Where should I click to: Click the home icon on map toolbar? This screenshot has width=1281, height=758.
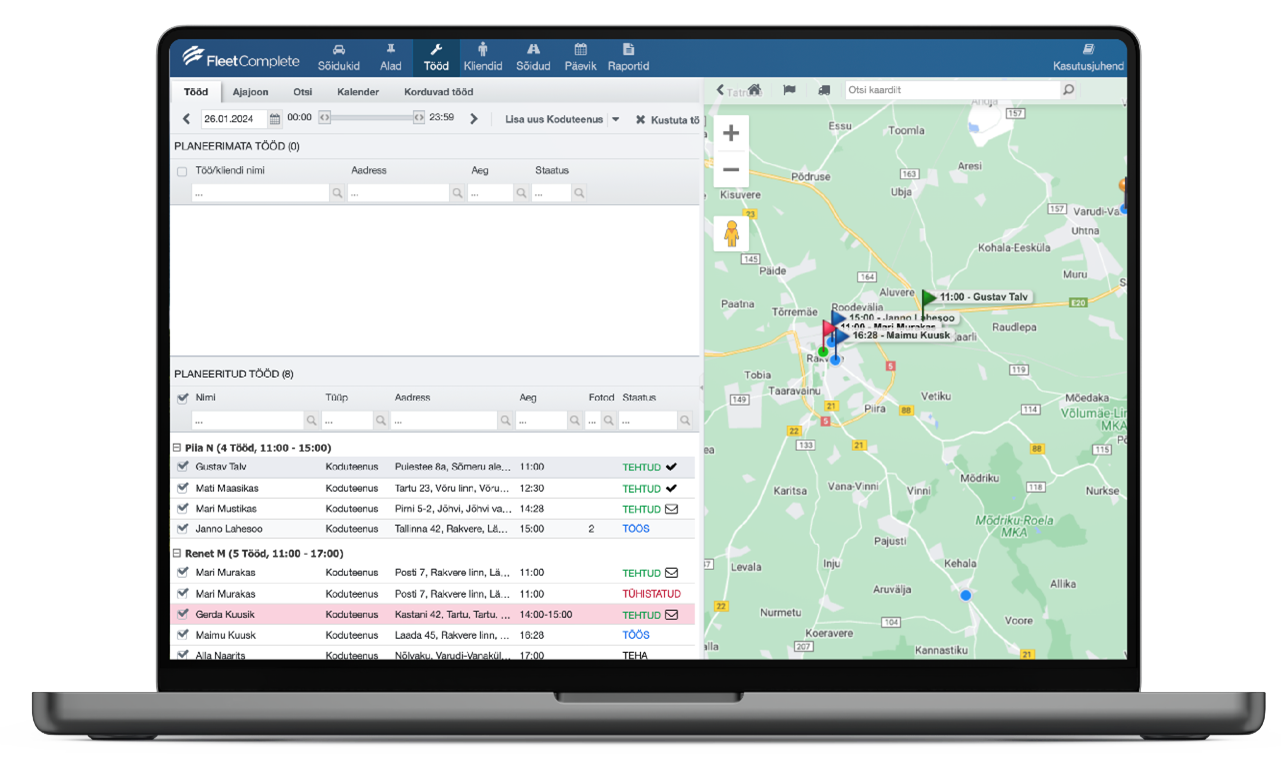coord(755,90)
